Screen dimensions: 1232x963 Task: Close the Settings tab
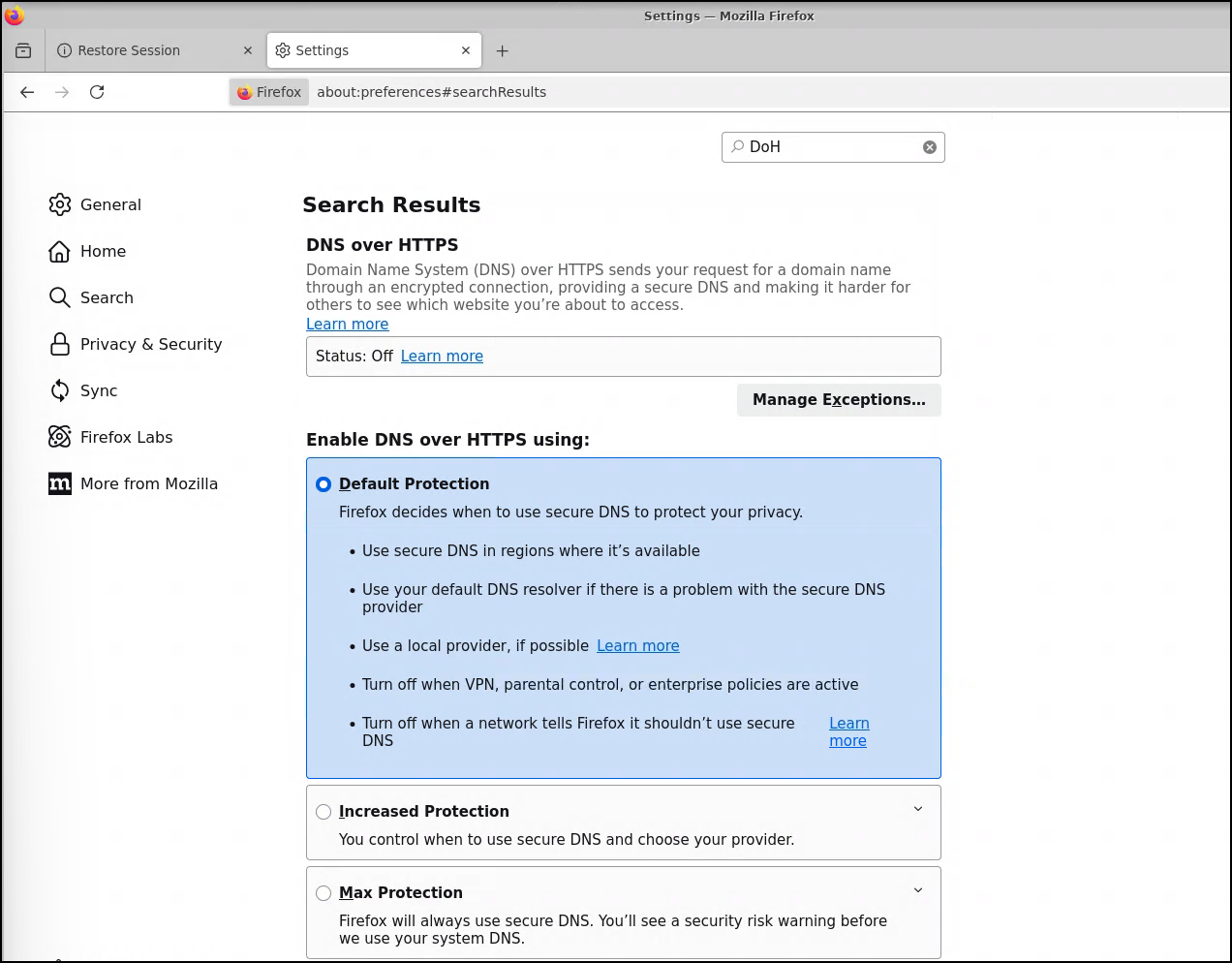[466, 50]
